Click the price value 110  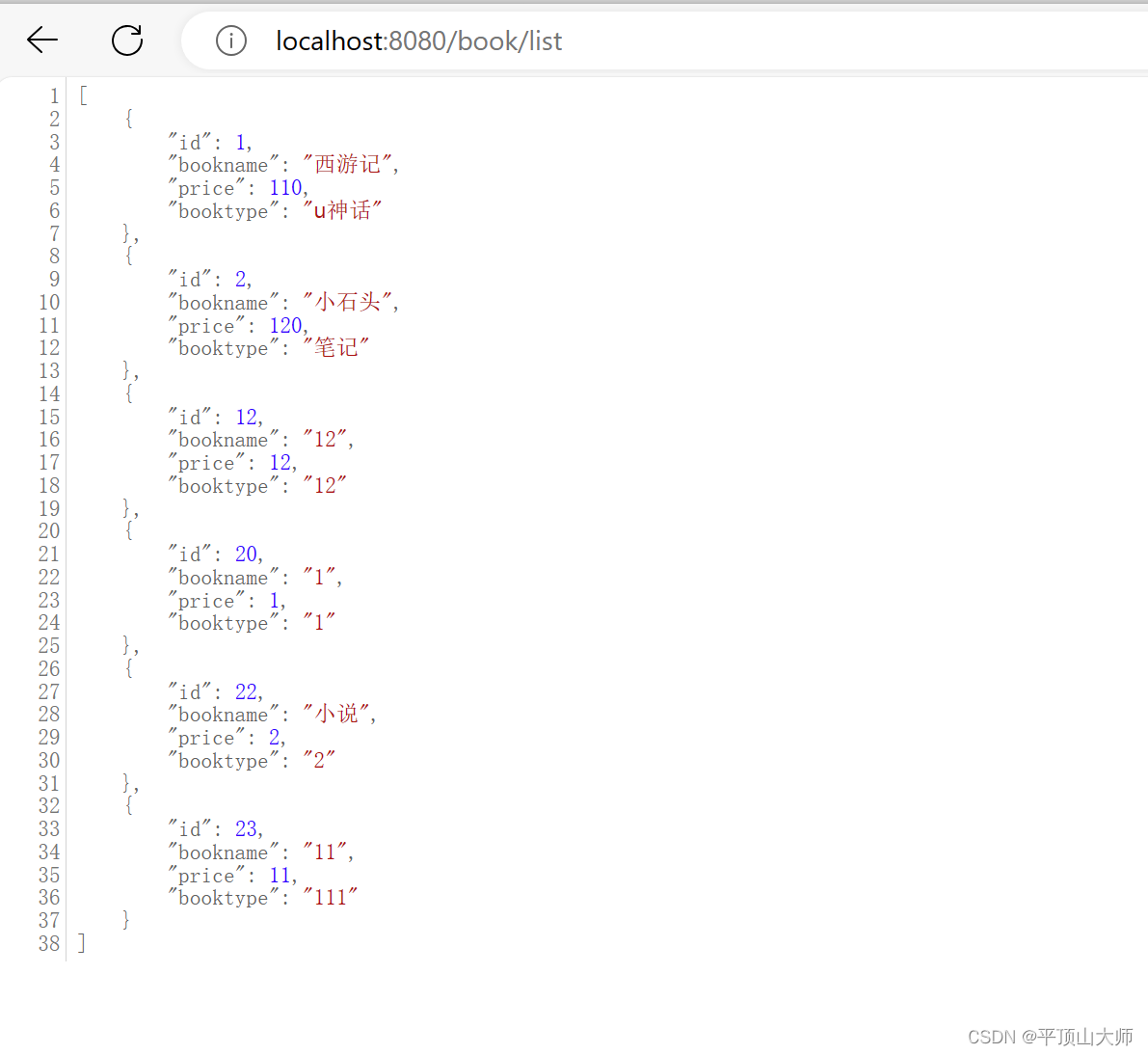(285, 187)
